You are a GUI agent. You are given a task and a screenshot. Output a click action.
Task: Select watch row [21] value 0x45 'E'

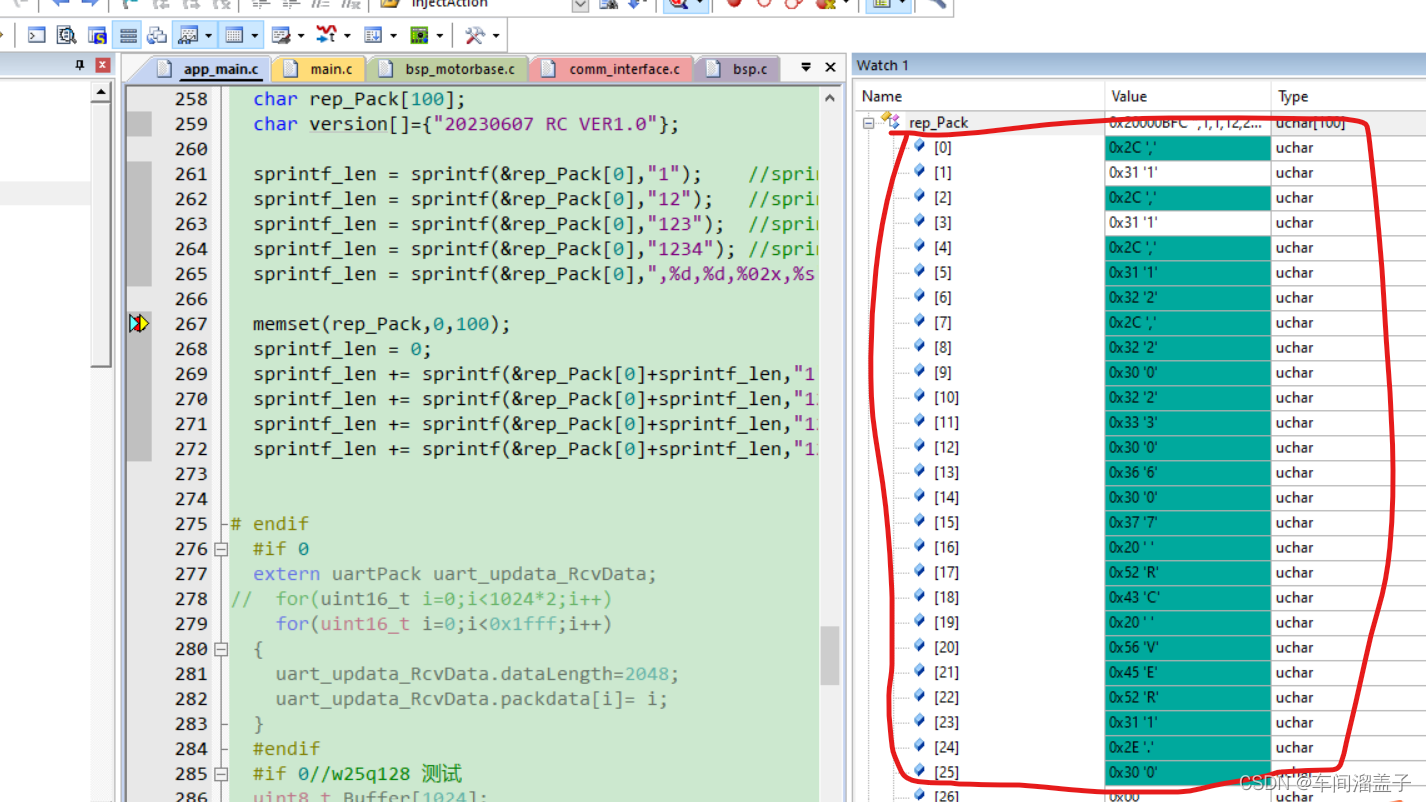point(1188,673)
